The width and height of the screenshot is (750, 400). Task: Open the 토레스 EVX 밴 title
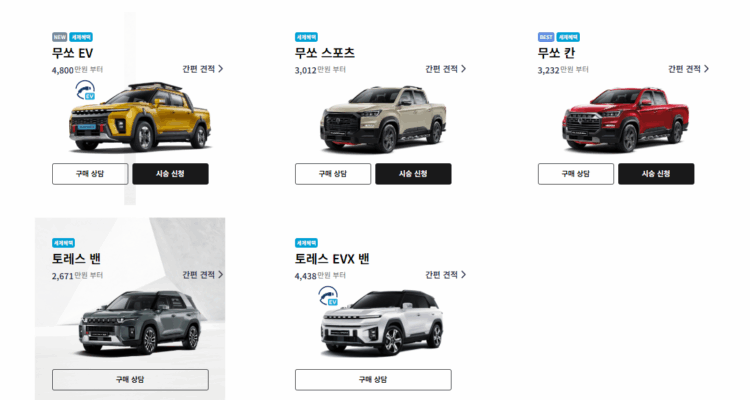pos(332,259)
